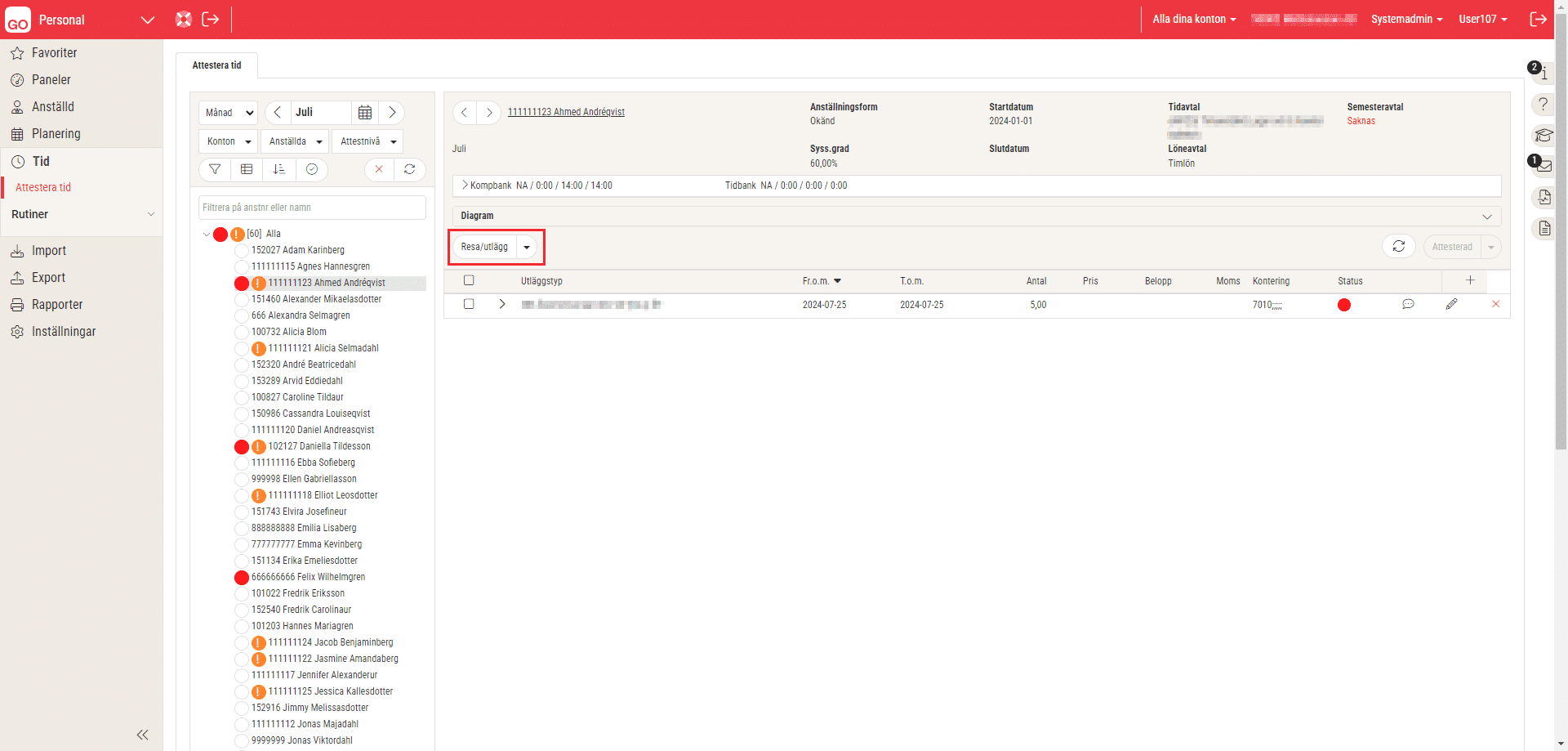Edit expense row pencil icon
The width and height of the screenshot is (1568, 751).
point(1451,304)
